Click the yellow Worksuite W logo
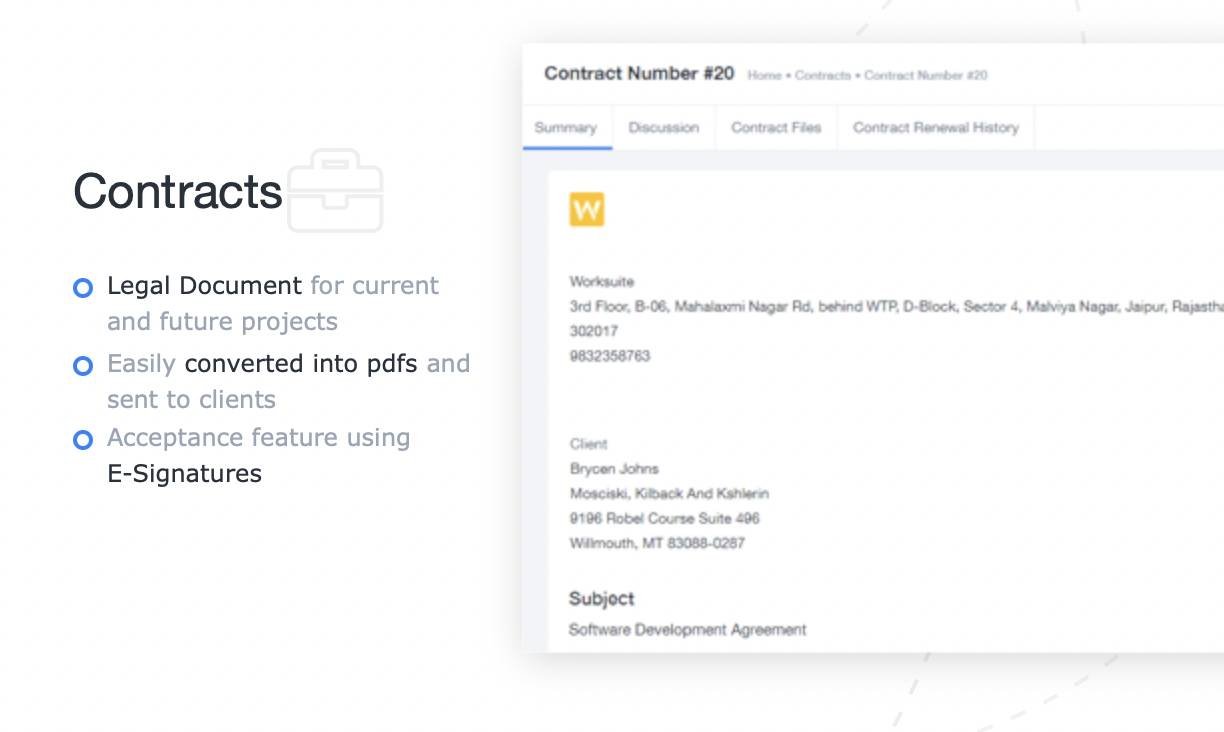This screenshot has height=732, width=1224. click(x=587, y=210)
